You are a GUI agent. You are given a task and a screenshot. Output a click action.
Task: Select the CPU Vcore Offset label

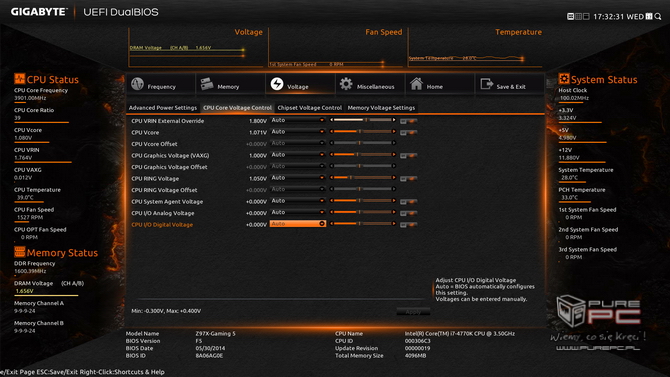coord(154,144)
